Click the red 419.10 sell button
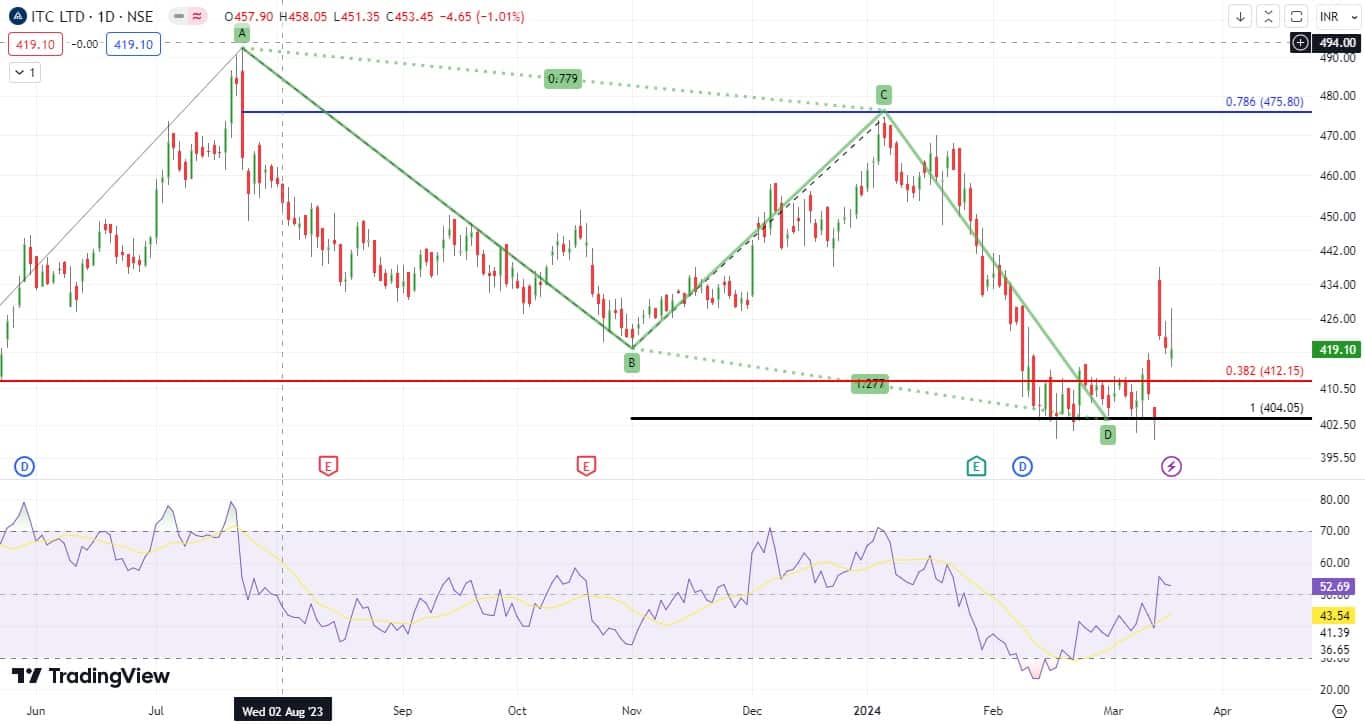 (35, 44)
